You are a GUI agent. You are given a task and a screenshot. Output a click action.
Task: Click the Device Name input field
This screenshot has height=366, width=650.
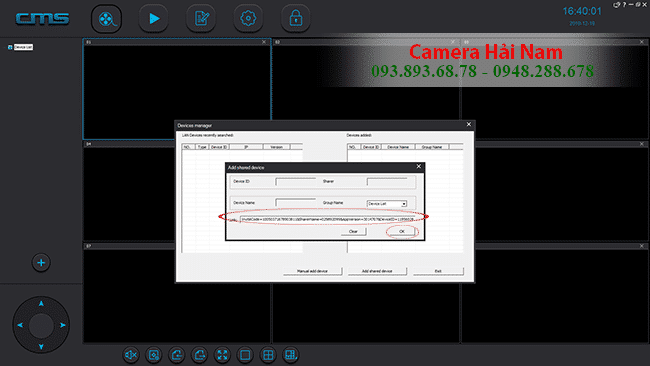296,203
